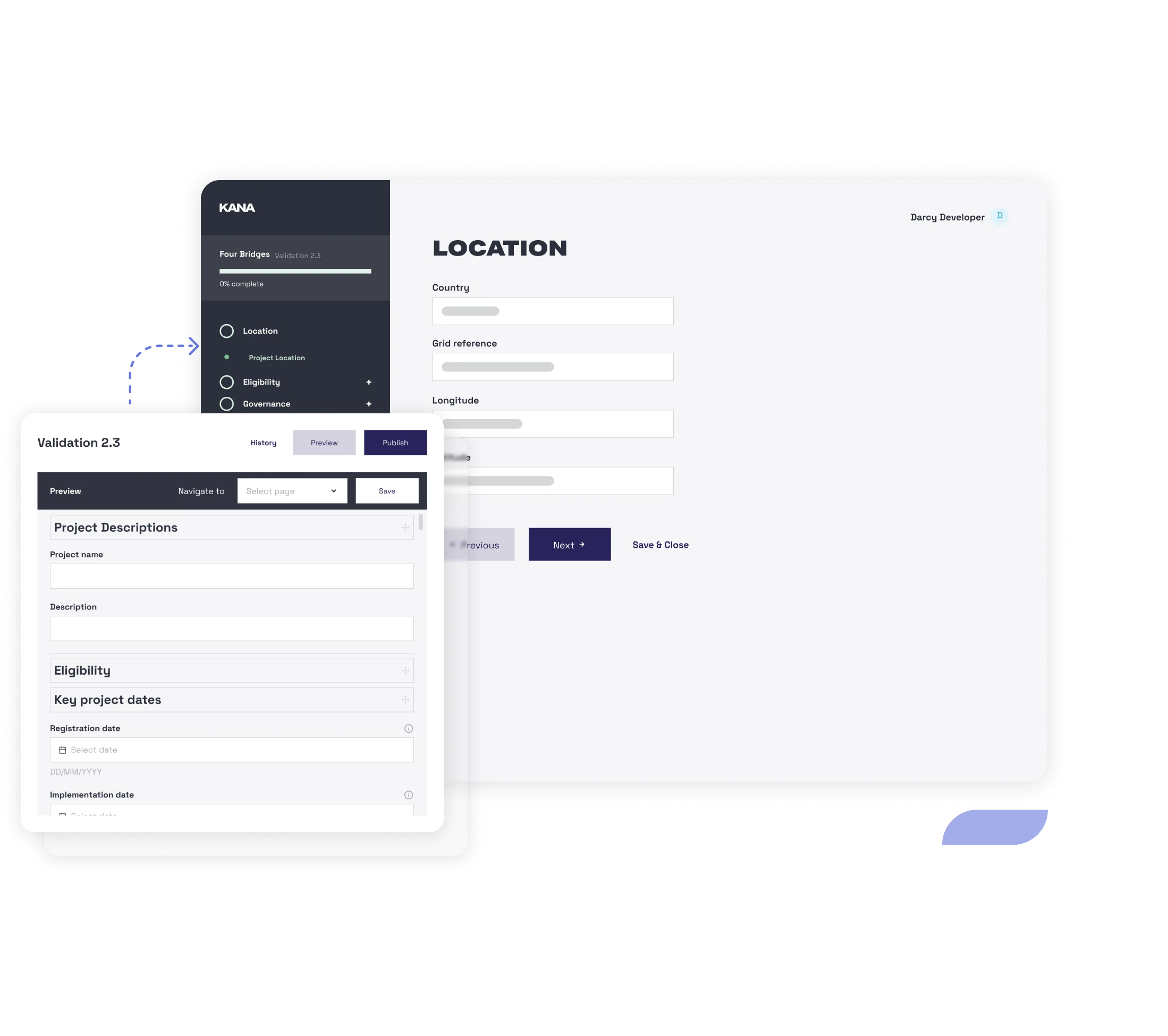
Task: Click the Publish button in Validation 2.3
Action: 395,442
